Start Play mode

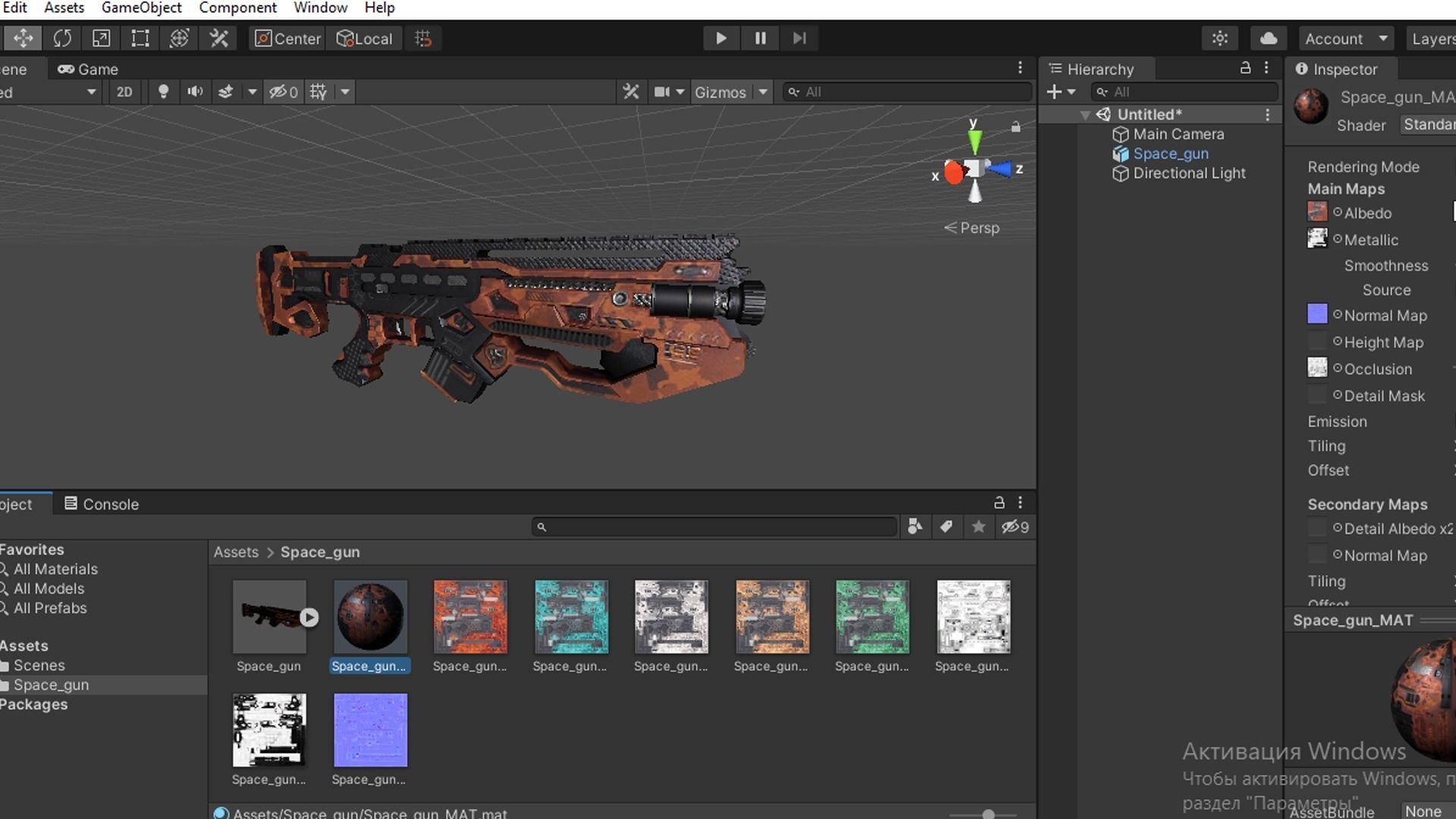click(720, 38)
